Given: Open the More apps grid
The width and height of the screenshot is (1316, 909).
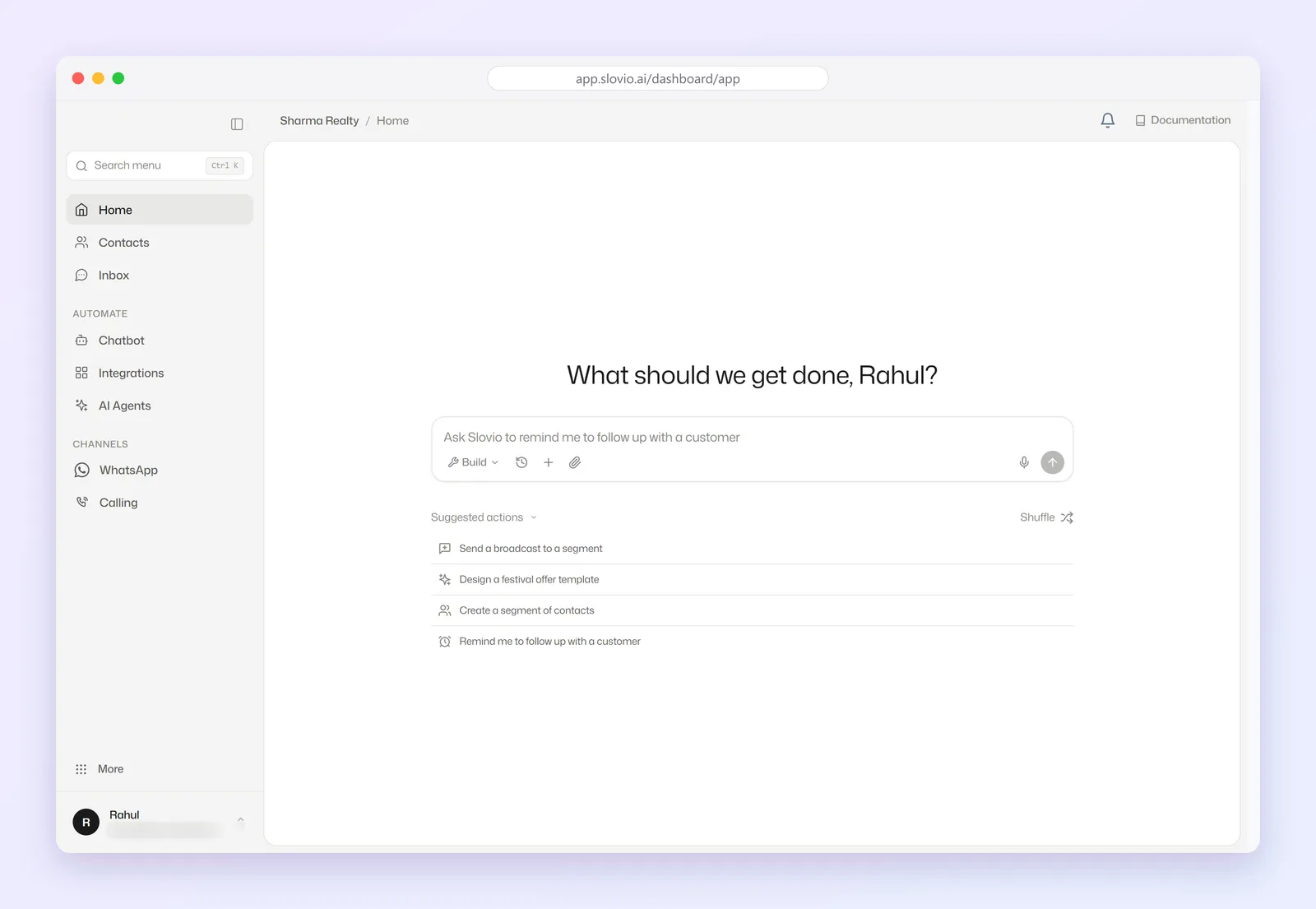Looking at the screenshot, I should tap(100, 769).
